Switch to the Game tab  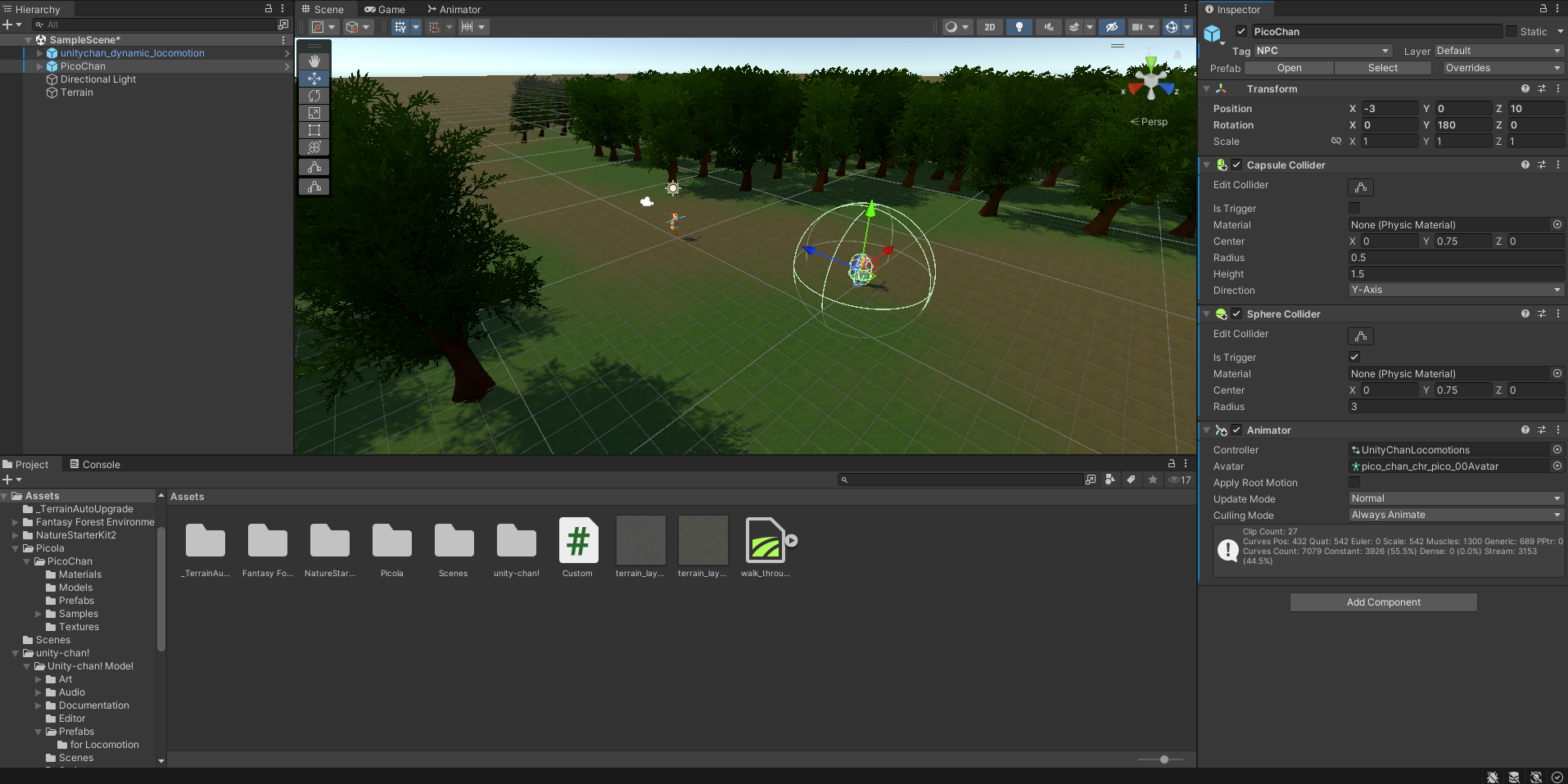pos(385,9)
